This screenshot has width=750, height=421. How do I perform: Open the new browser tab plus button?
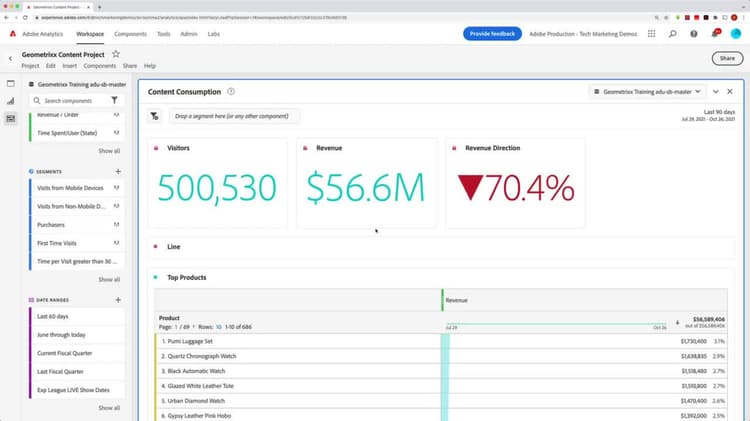(x=99, y=7)
